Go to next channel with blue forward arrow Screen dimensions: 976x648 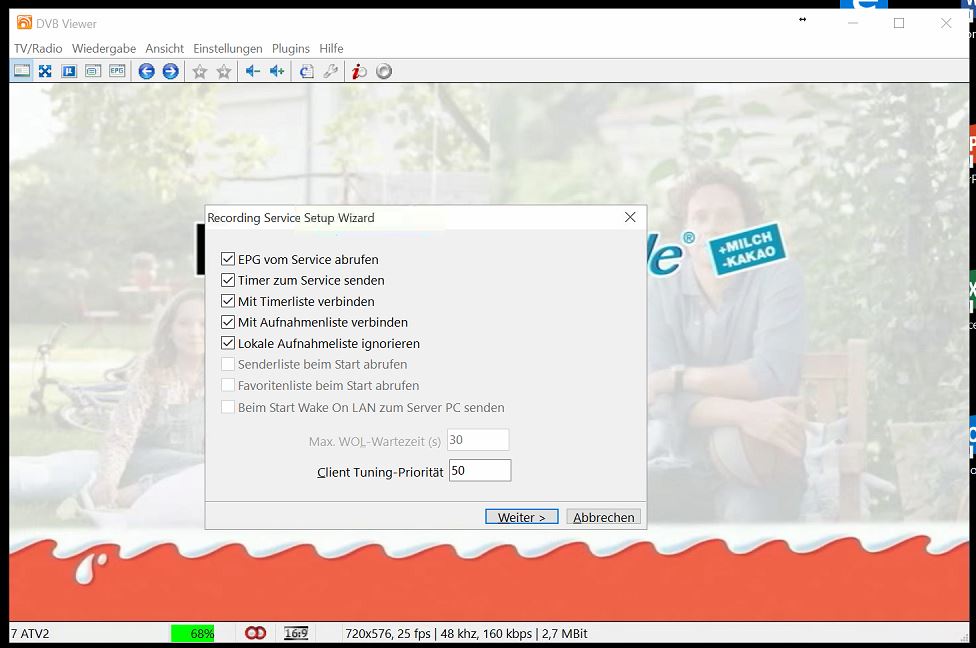click(x=171, y=71)
